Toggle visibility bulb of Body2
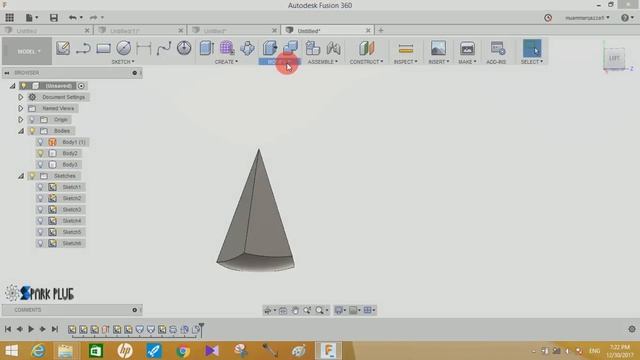640x360 pixels. (40, 153)
